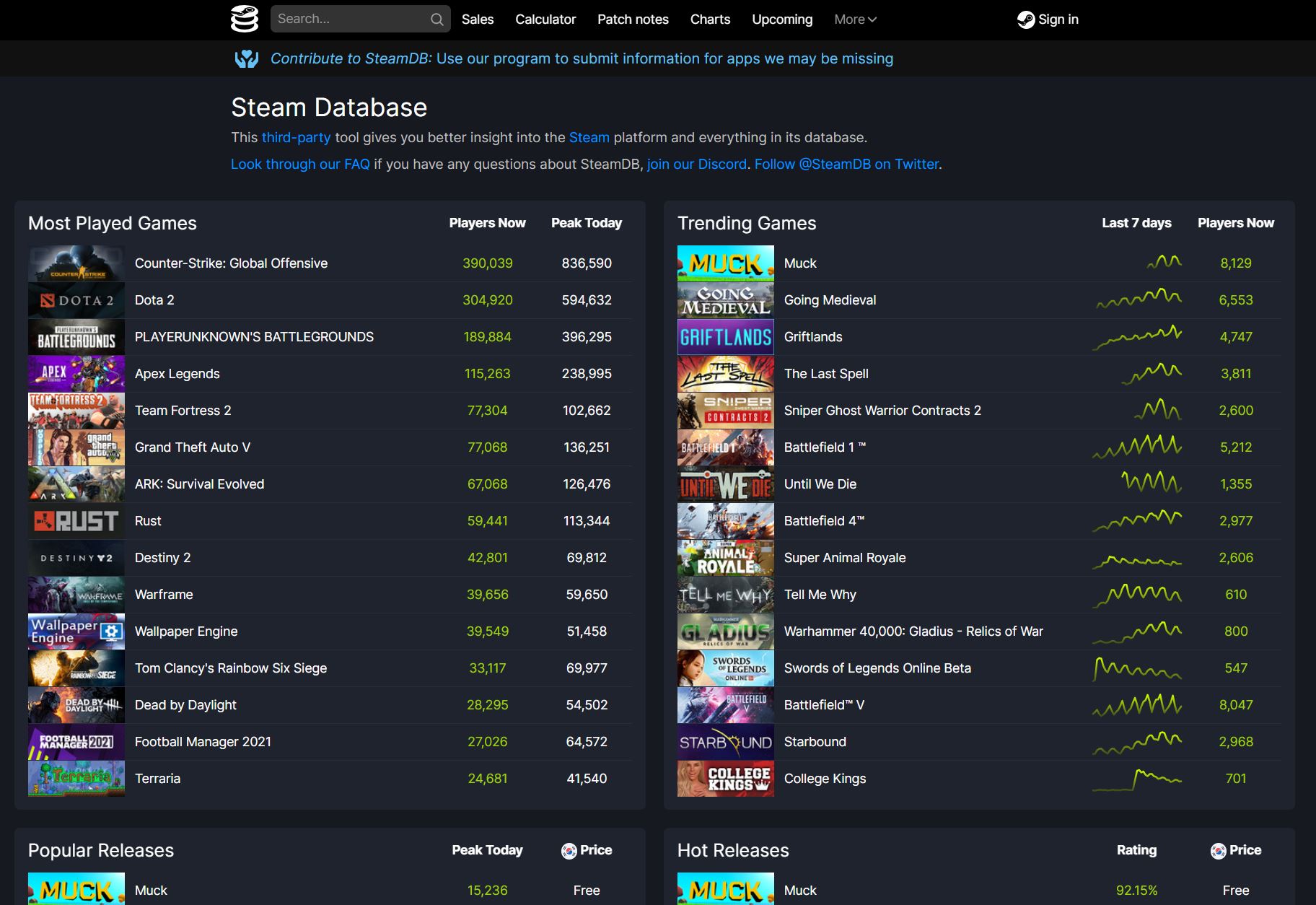The width and height of the screenshot is (1316, 905).
Task: Open the Steam platform link
Action: (x=589, y=137)
